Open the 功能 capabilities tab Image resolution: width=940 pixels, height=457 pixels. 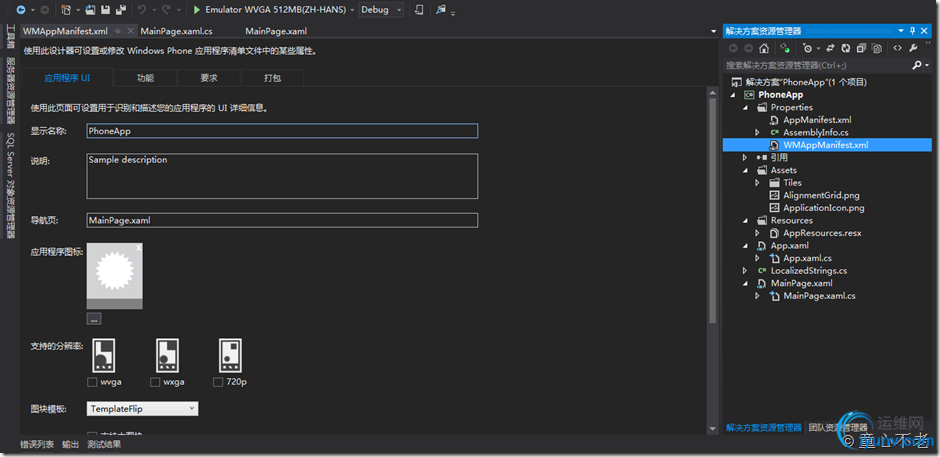[145, 78]
